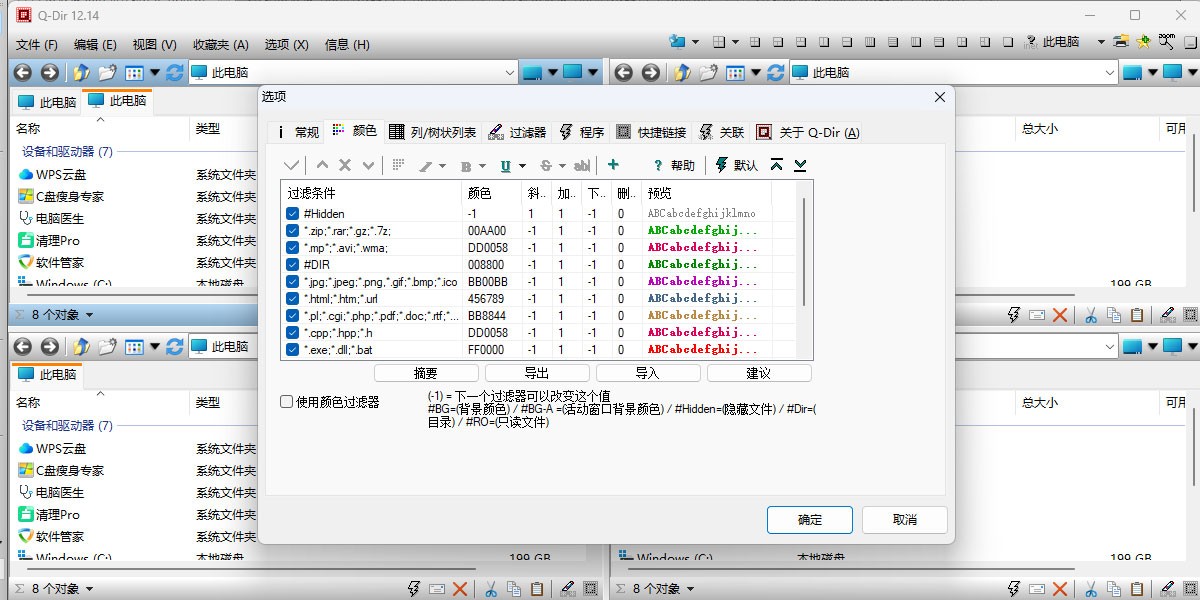Enable the 使用颜色过滤器 checkbox

coord(286,400)
